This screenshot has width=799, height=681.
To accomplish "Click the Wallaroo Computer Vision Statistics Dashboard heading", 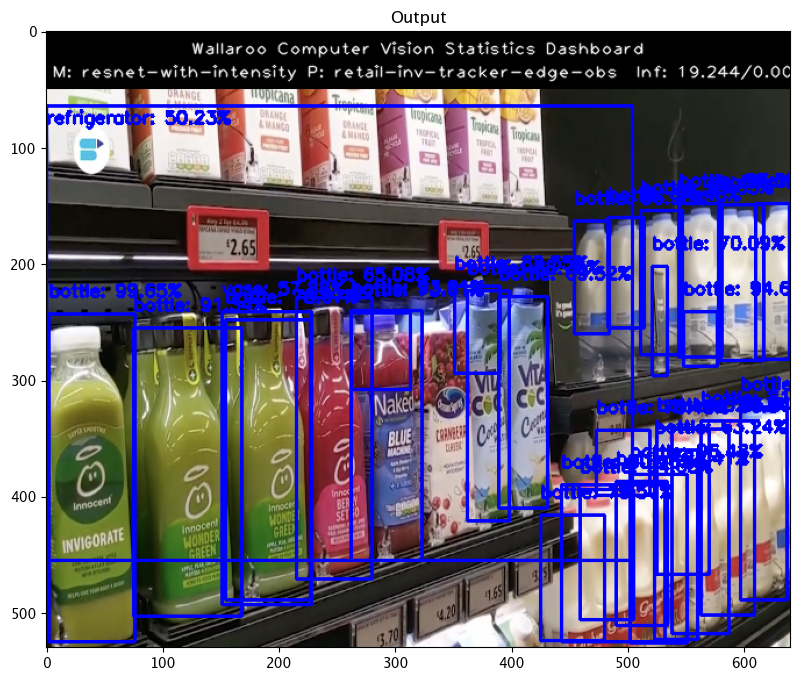I will pos(417,48).
